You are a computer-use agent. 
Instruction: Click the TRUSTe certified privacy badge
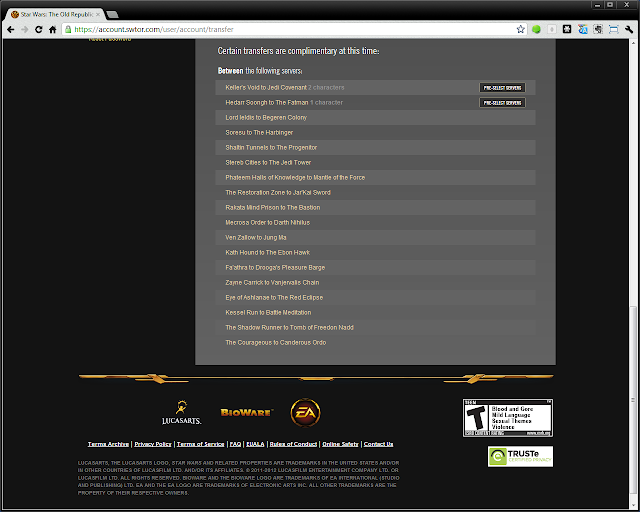[520, 456]
